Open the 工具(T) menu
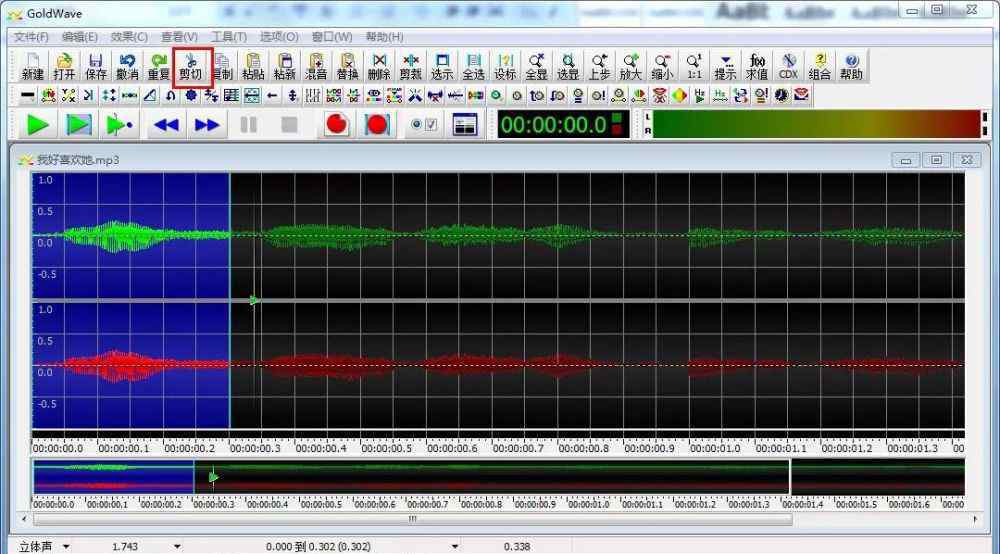The height and width of the screenshot is (554, 1000). (x=229, y=37)
